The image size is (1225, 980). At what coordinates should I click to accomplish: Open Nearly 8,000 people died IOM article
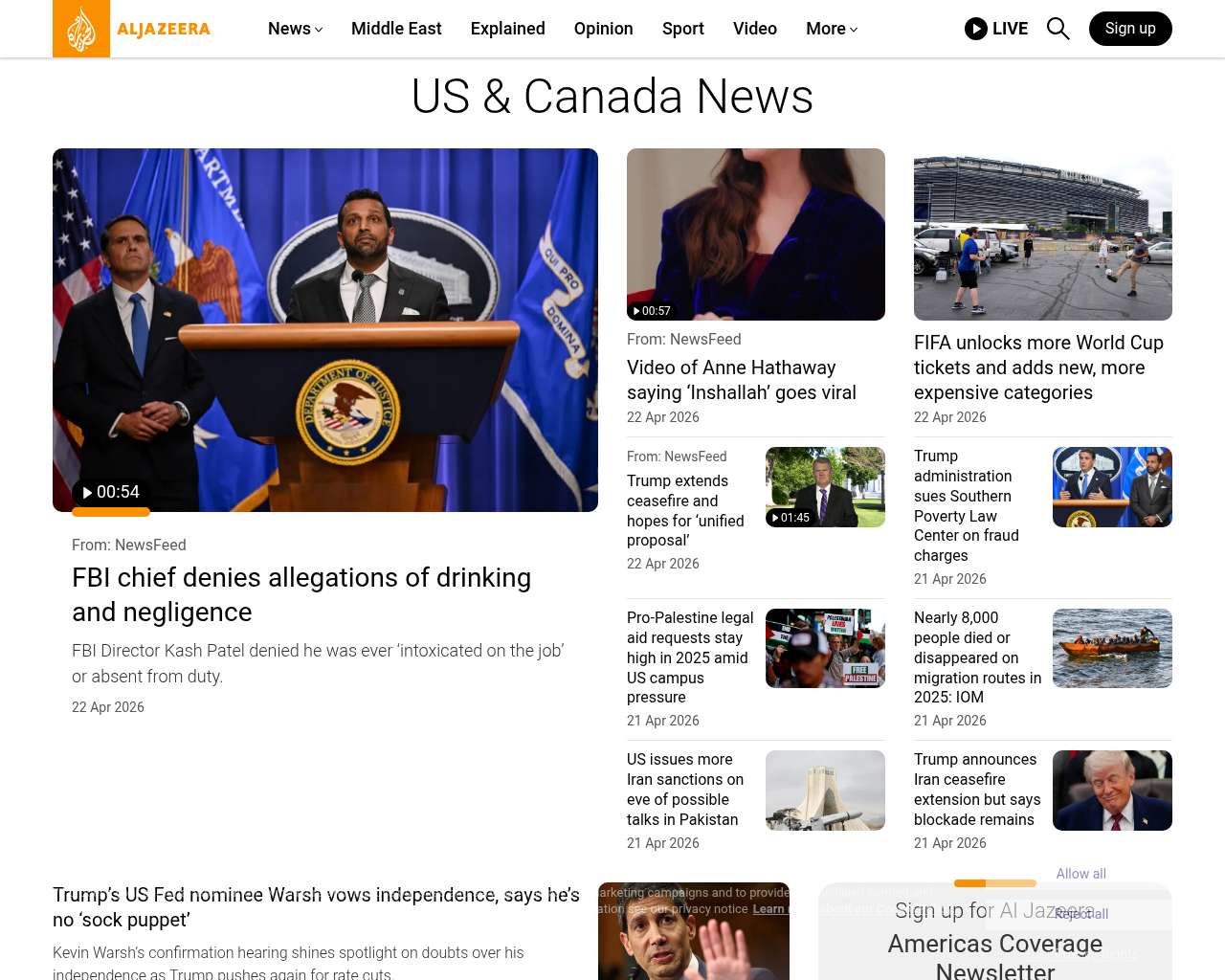[x=977, y=657]
